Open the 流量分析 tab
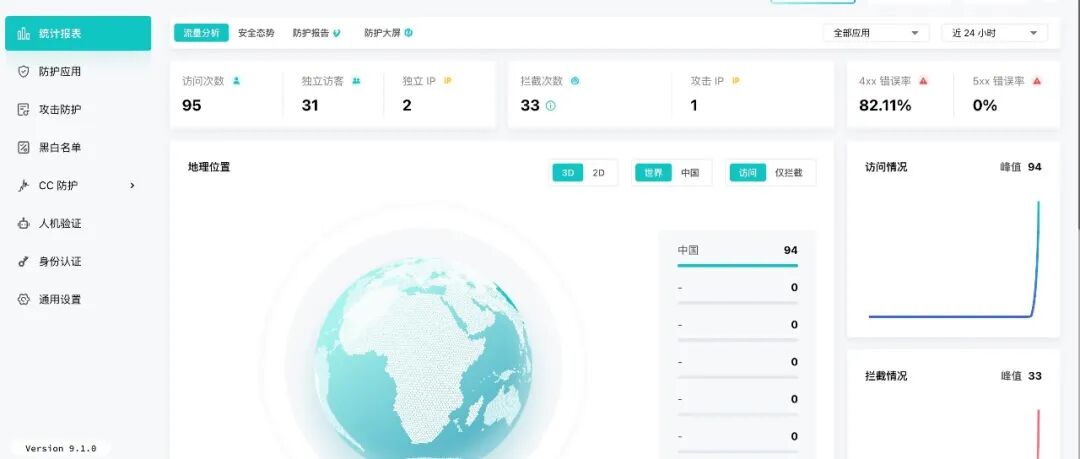Screen dimensions: 1080x459 (x=201, y=33)
